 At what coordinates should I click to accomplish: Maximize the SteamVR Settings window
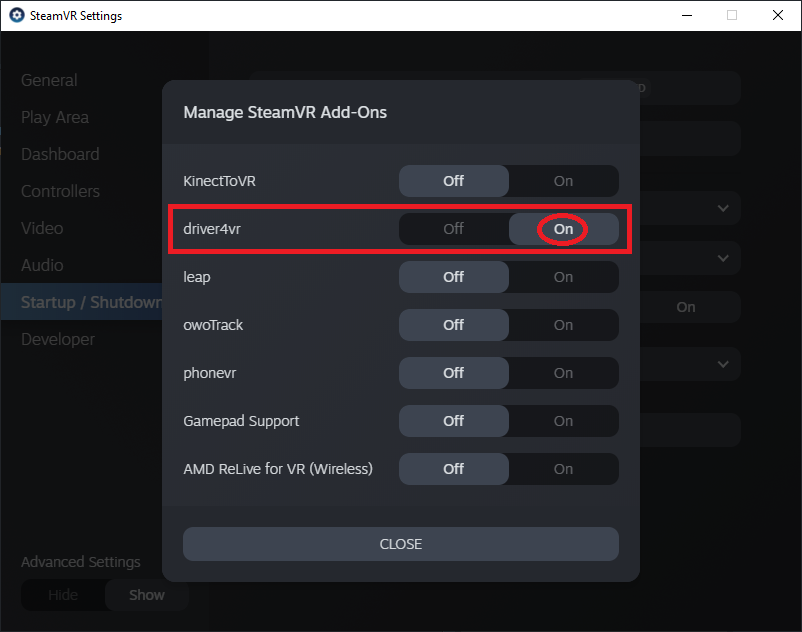732,15
